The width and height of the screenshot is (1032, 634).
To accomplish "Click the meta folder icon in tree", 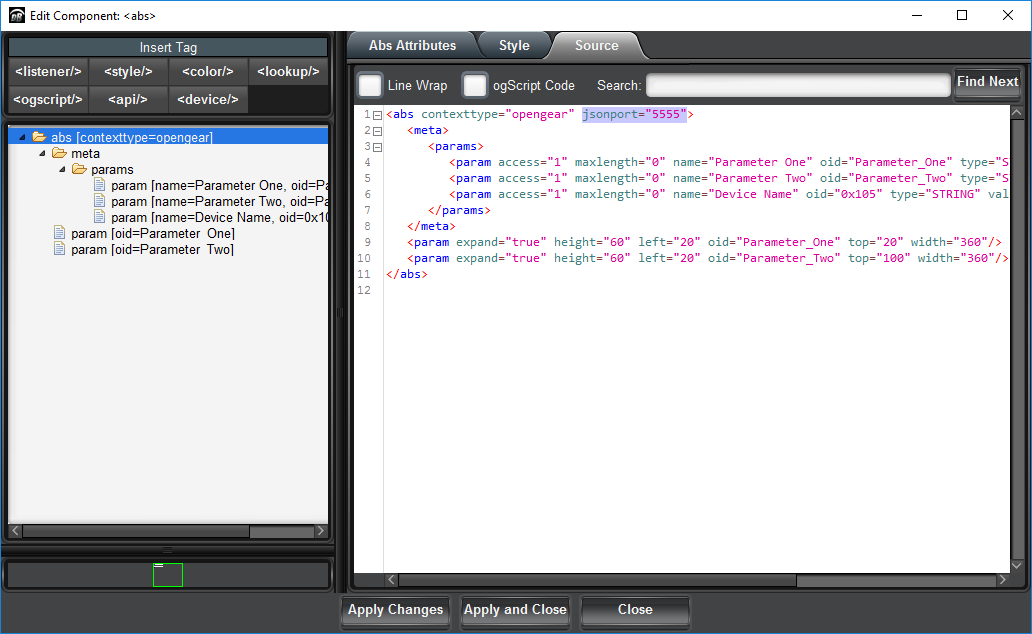I will click(x=59, y=153).
